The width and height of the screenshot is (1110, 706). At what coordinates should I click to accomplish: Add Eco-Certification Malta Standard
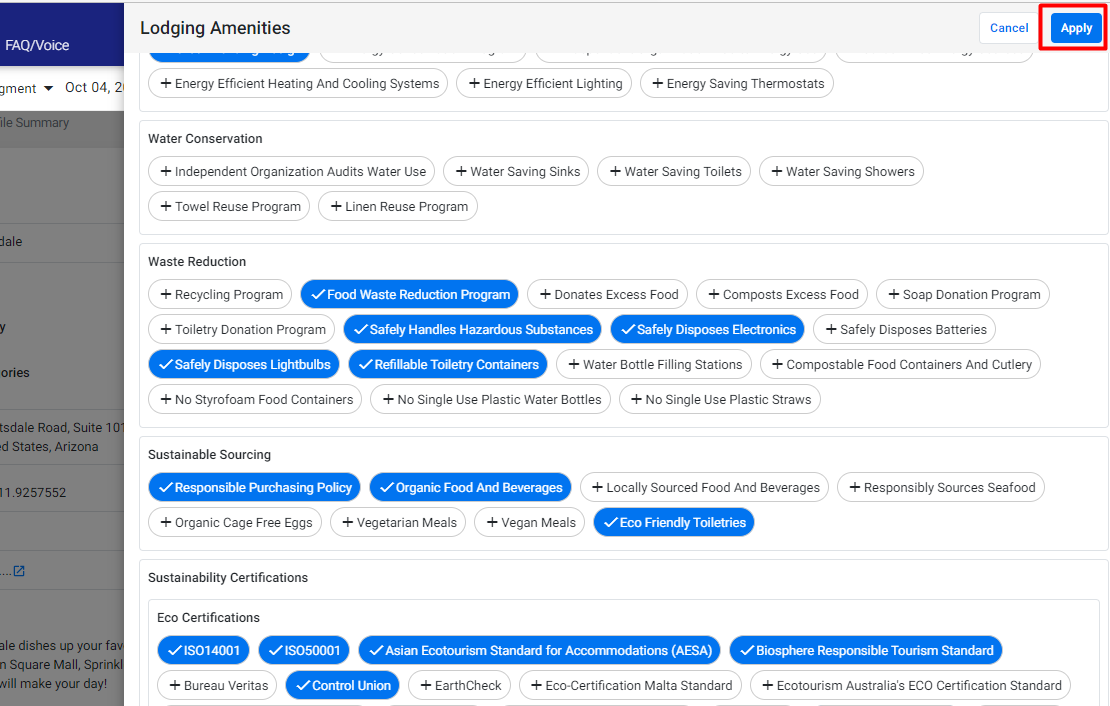630,685
